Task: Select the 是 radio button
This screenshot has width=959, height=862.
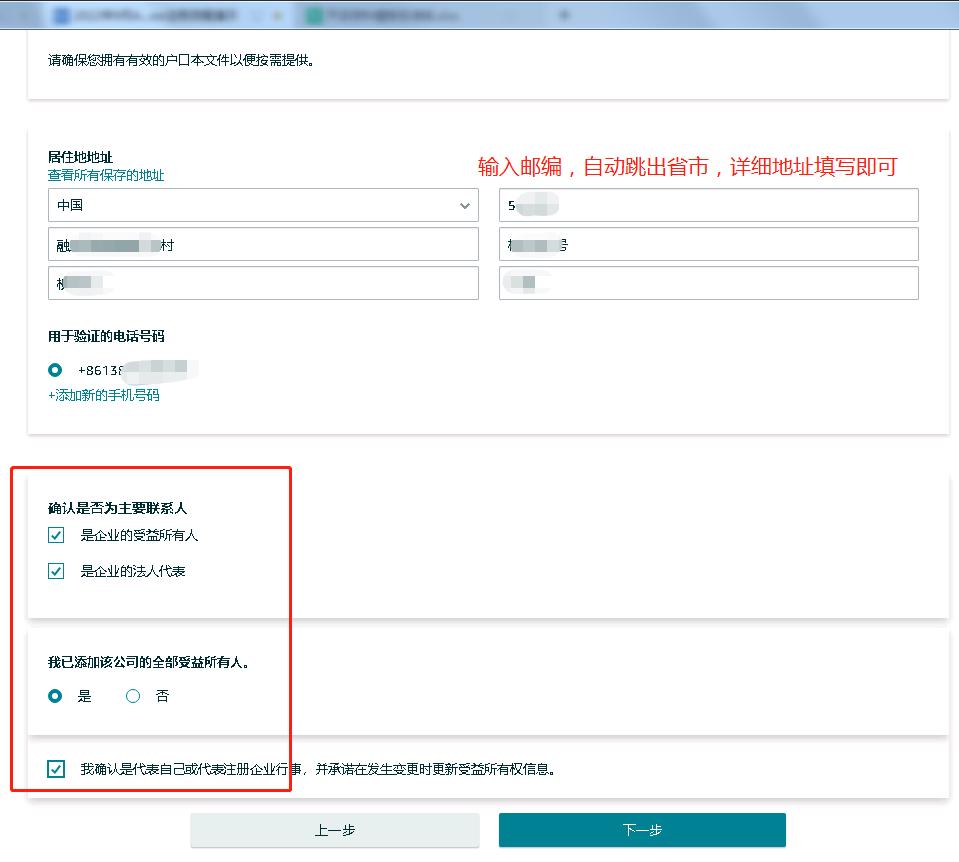Action: (56, 696)
